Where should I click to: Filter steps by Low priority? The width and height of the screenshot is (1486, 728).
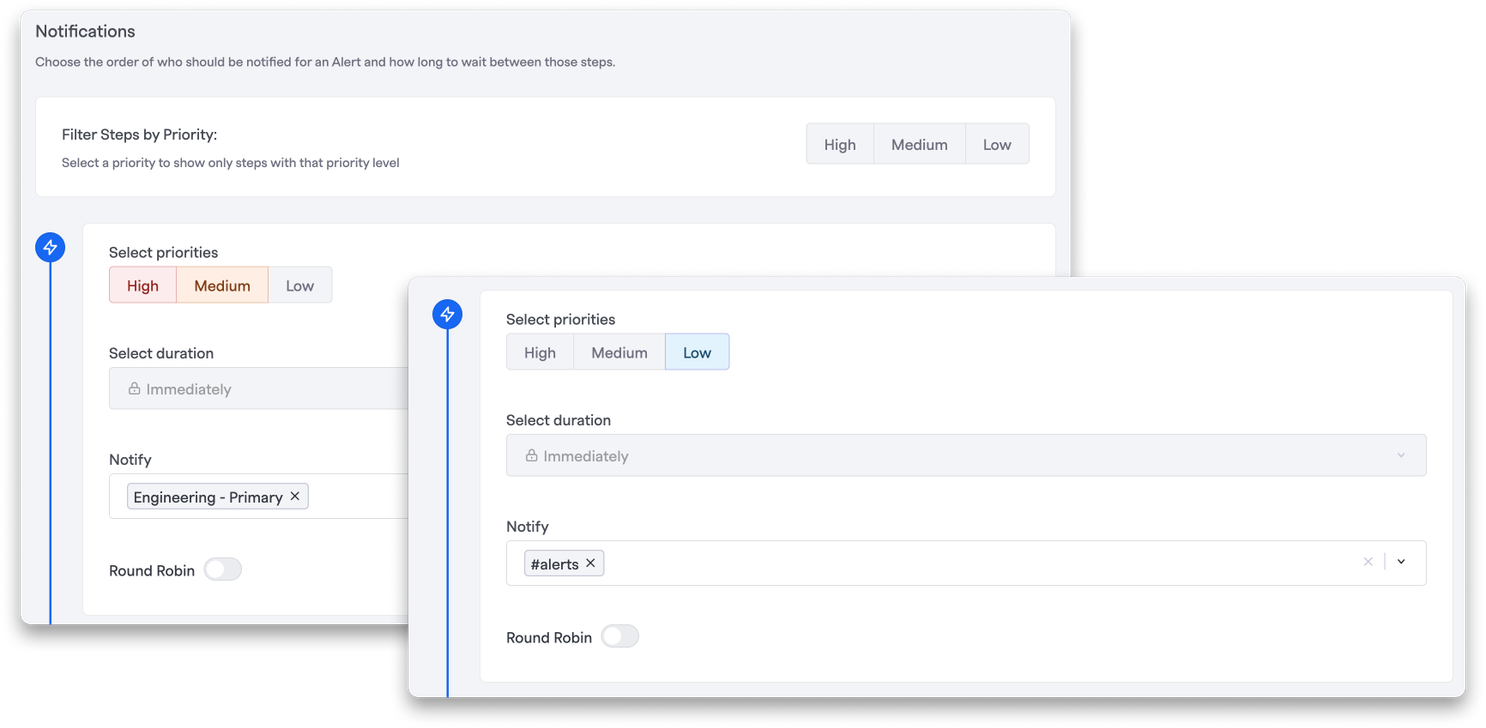tap(997, 144)
